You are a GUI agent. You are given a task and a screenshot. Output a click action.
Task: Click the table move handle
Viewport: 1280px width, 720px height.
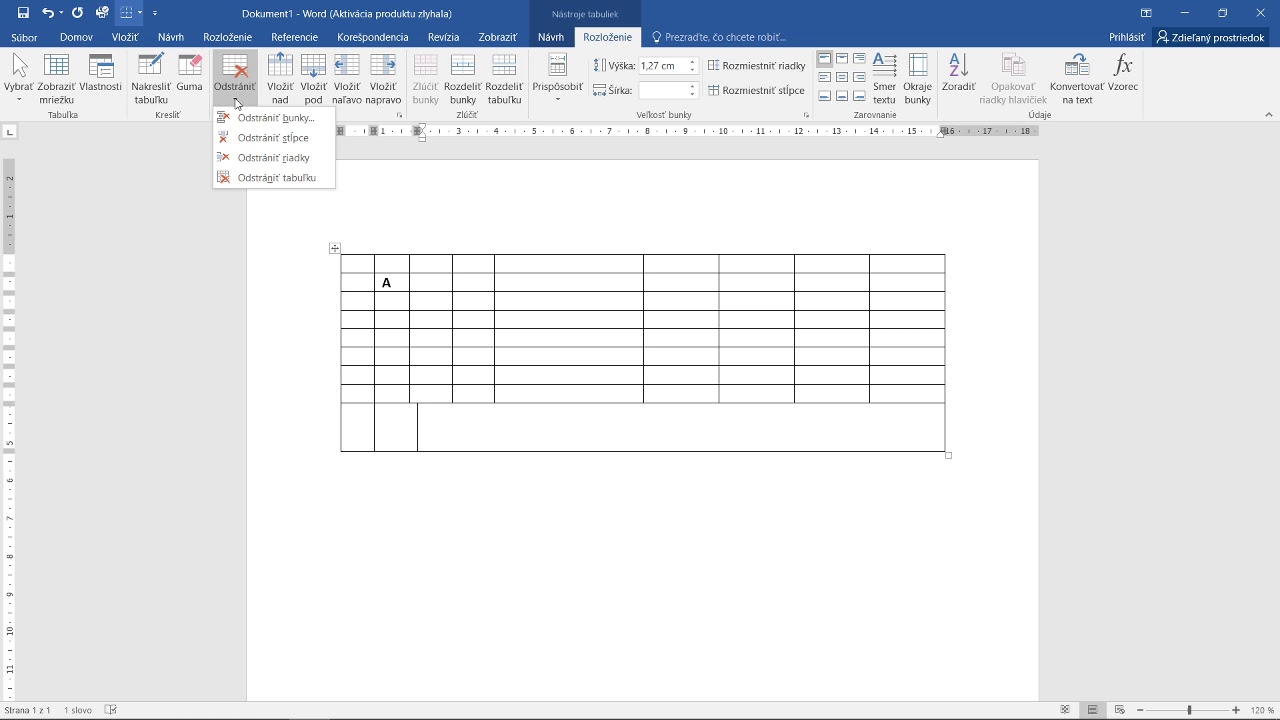click(x=335, y=248)
